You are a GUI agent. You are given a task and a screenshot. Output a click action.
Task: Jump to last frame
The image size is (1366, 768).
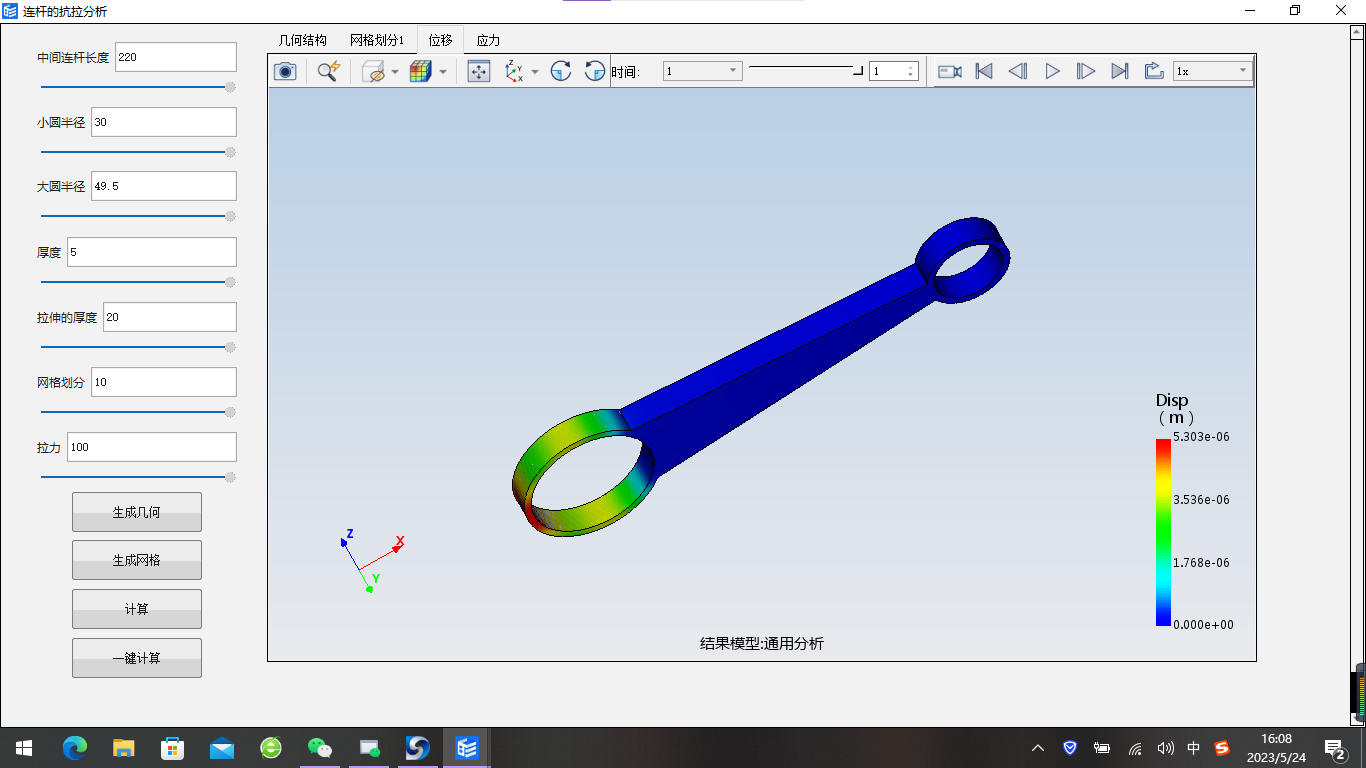[x=1120, y=71]
